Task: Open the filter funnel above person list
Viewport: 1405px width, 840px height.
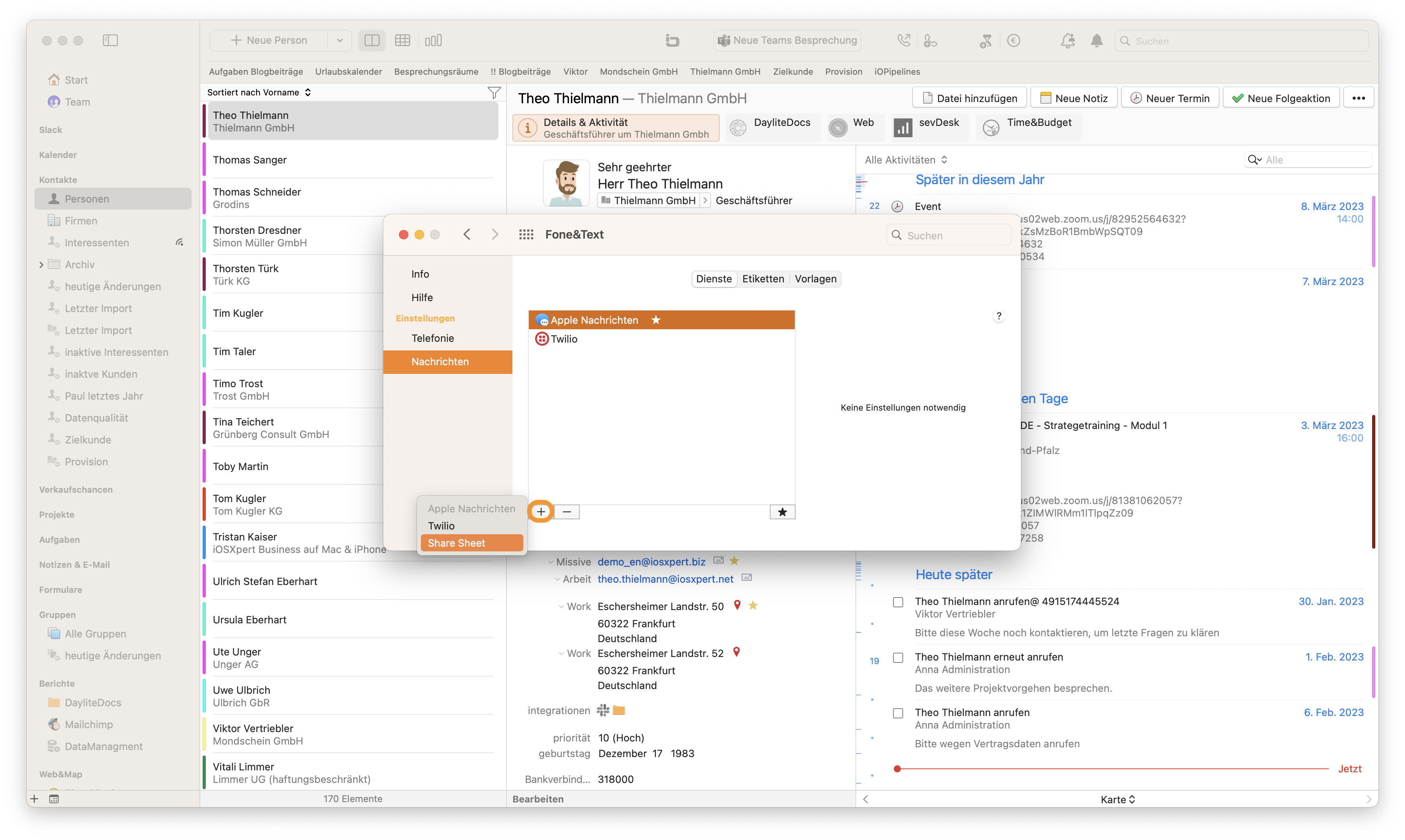Action: (494, 92)
